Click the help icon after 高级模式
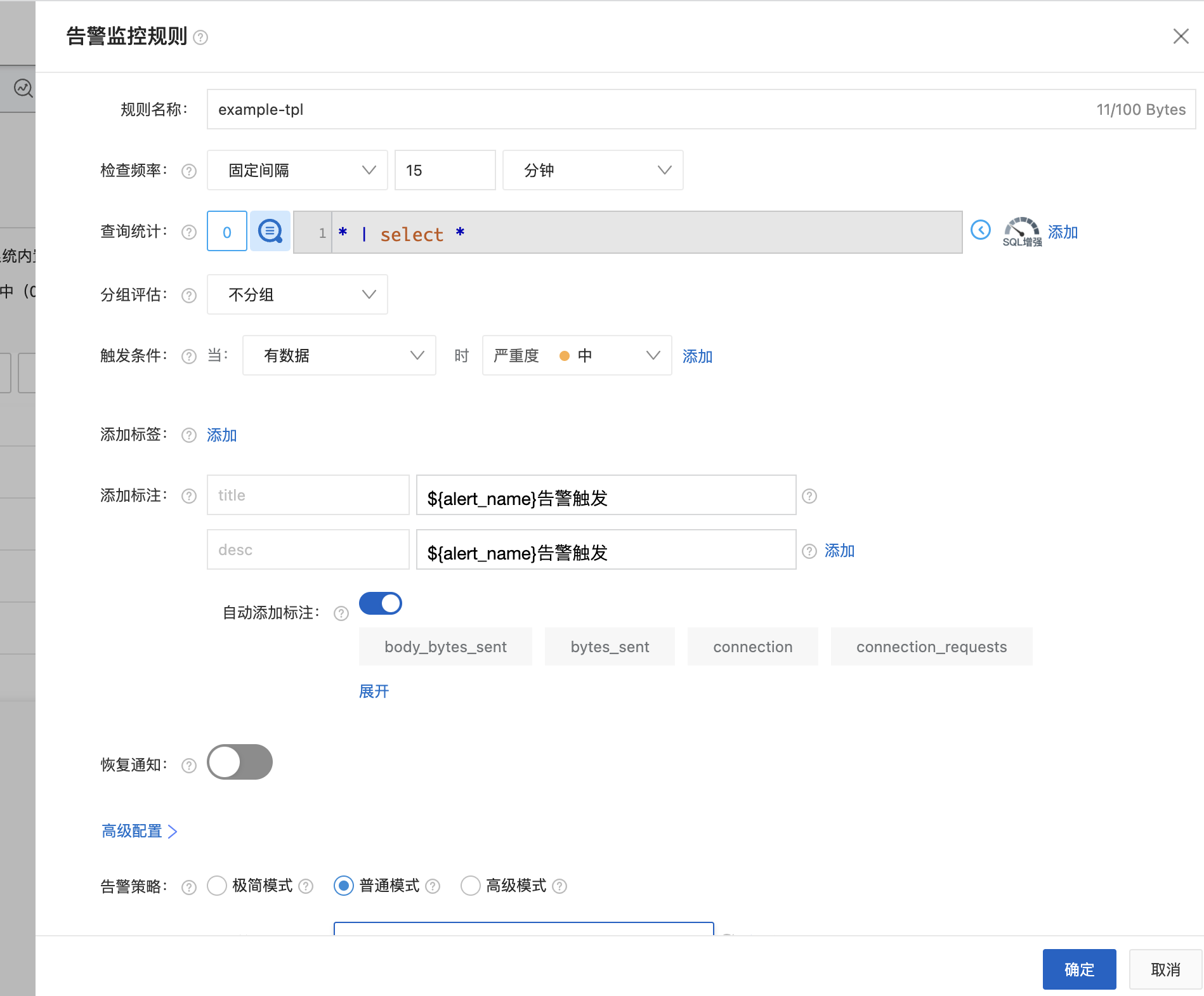The image size is (1204, 996). (559, 886)
